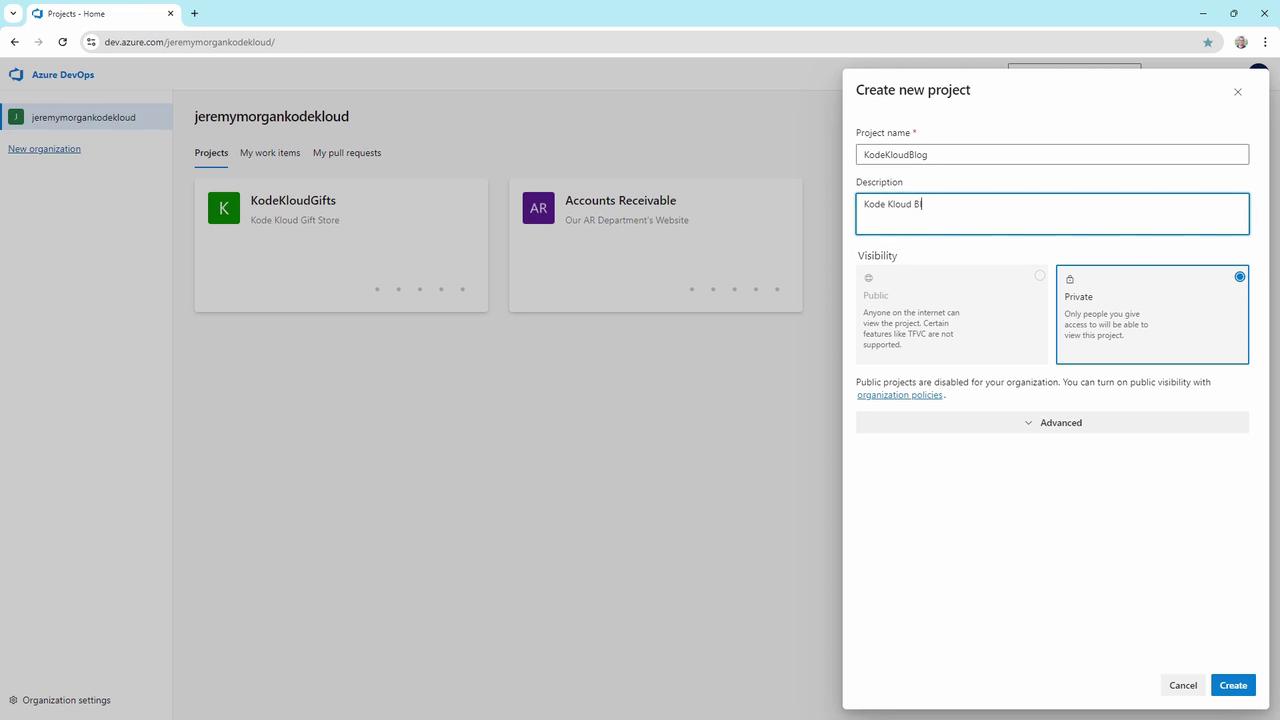Switch to the My work items tab
Screen dimensions: 1280x720
click(x=270, y=153)
